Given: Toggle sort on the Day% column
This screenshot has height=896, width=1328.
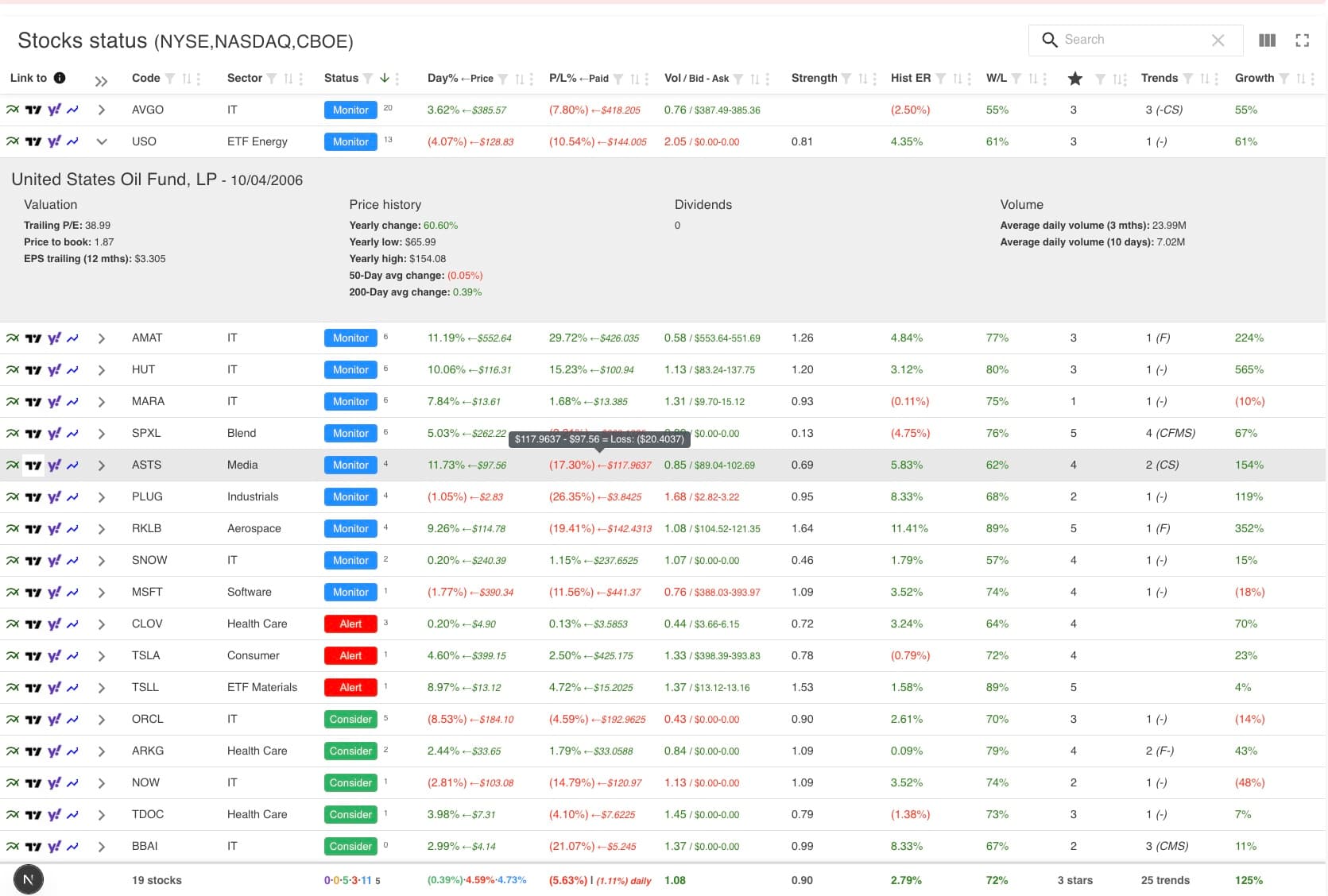Looking at the screenshot, I should click(x=520, y=79).
